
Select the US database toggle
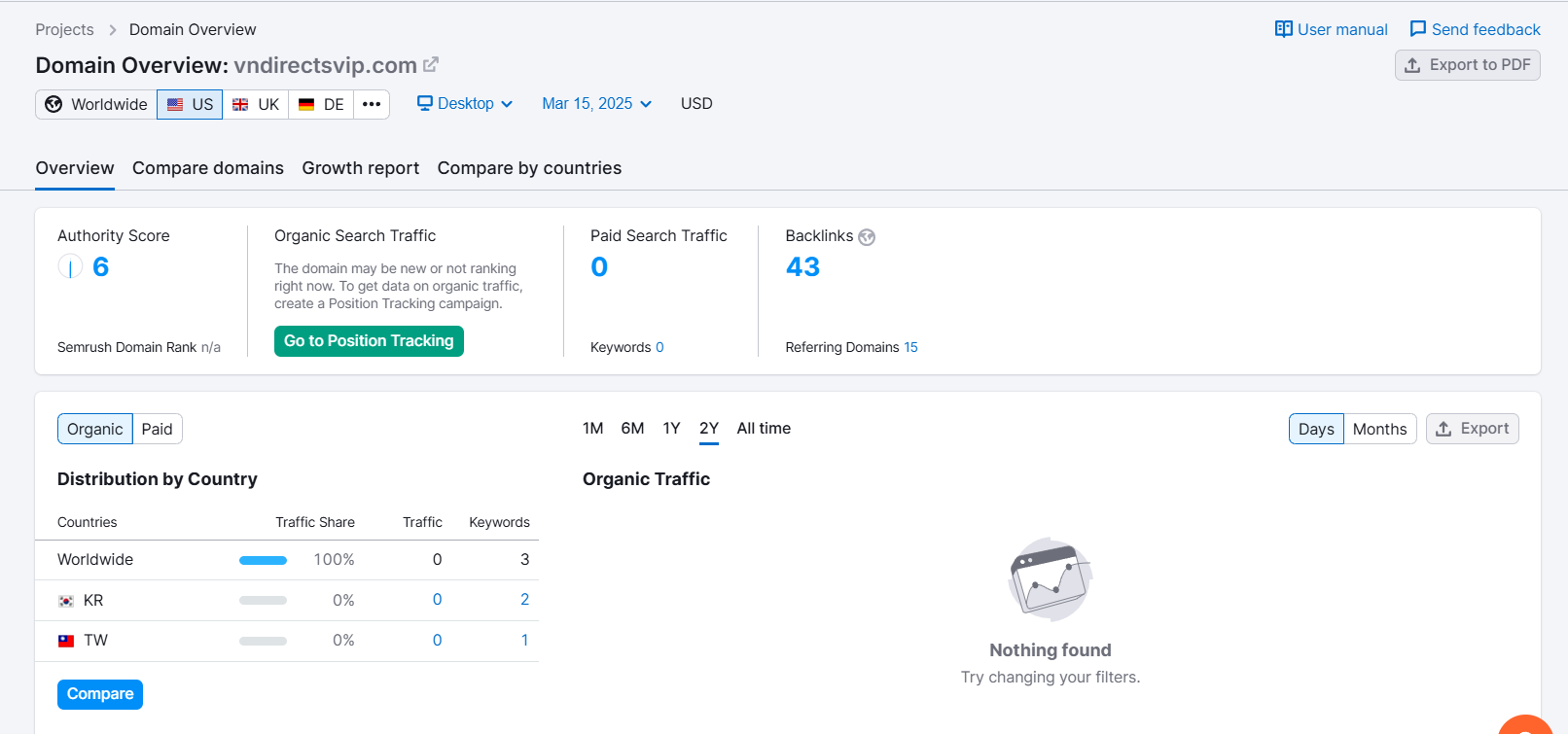point(190,104)
